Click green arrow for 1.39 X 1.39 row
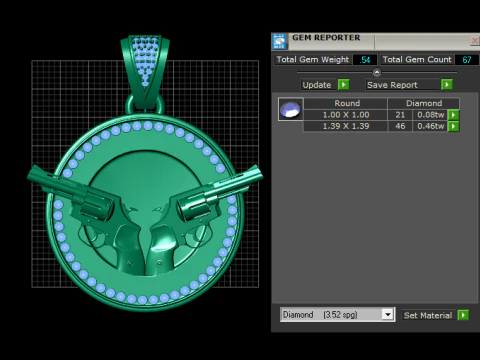Image resolution: width=480 pixels, height=360 pixels. tap(453, 126)
